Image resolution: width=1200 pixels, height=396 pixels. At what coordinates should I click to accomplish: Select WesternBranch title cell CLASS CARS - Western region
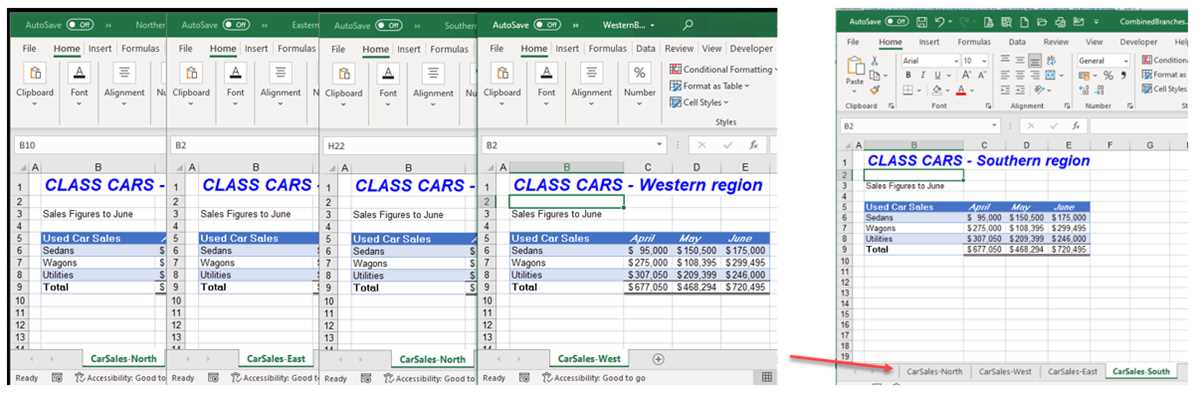click(x=637, y=185)
